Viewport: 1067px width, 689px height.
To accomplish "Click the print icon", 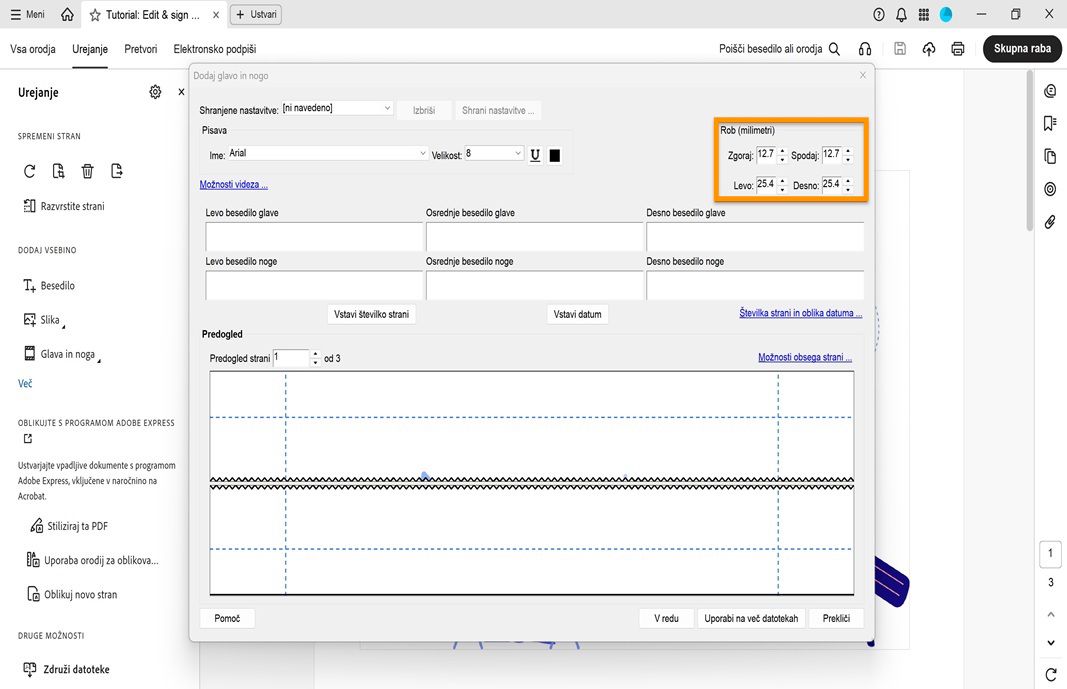I will (957, 48).
